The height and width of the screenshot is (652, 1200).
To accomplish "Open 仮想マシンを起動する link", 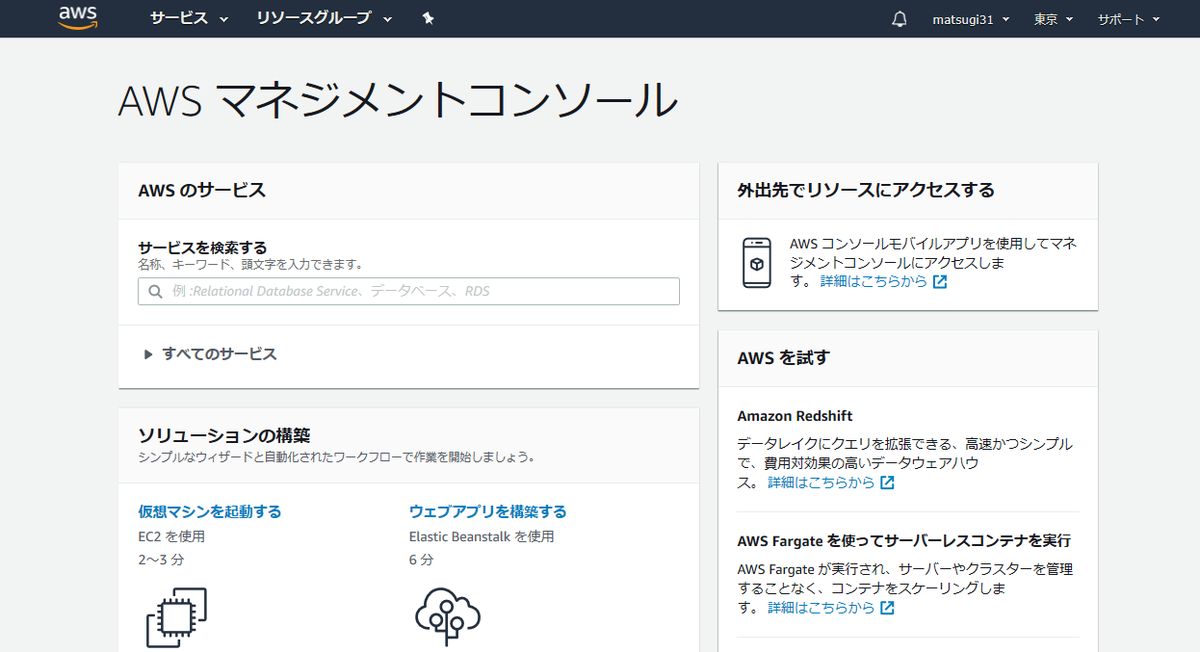I will pyautogui.click(x=210, y=511).
